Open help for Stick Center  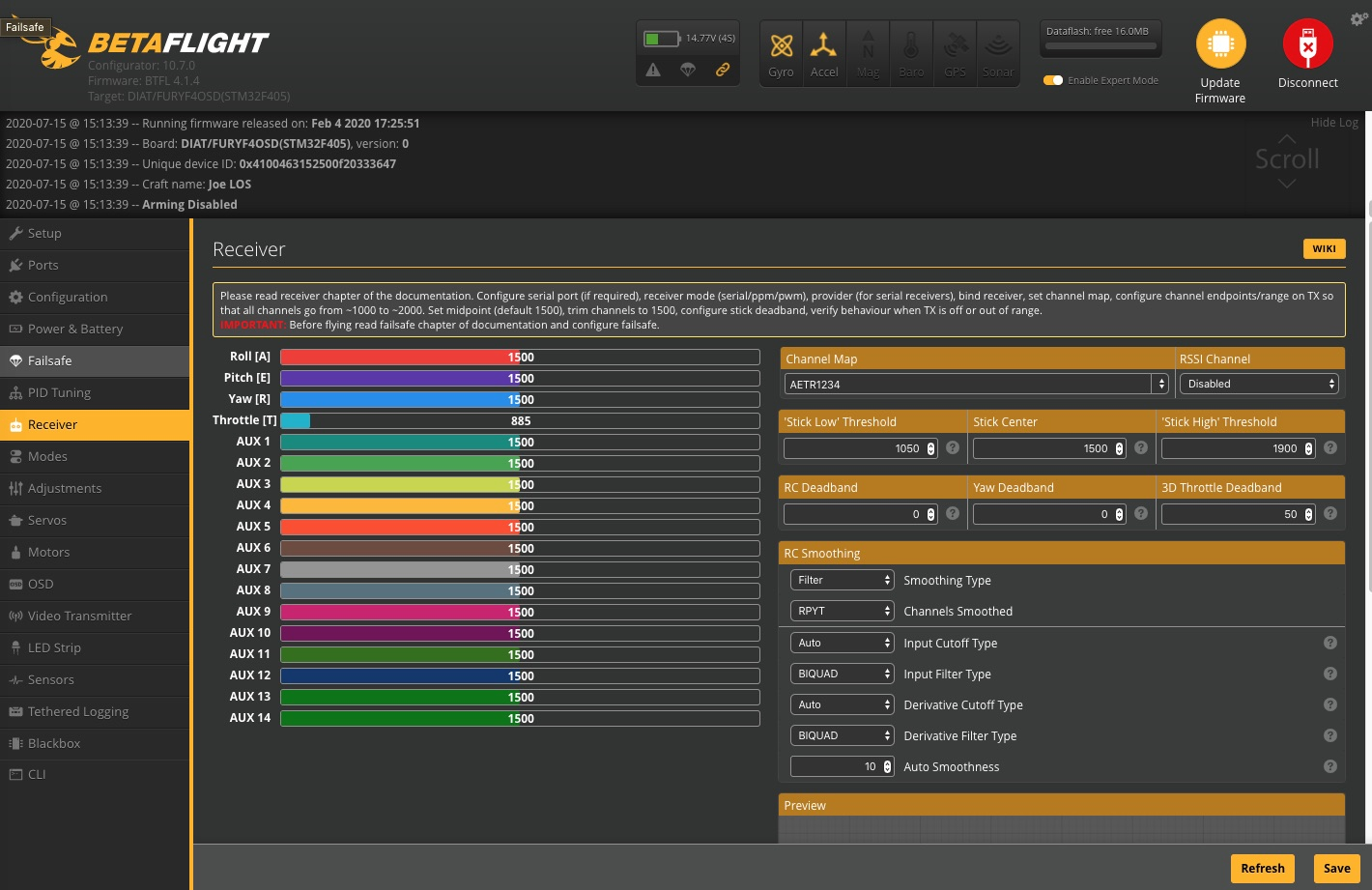[1141, 447]
